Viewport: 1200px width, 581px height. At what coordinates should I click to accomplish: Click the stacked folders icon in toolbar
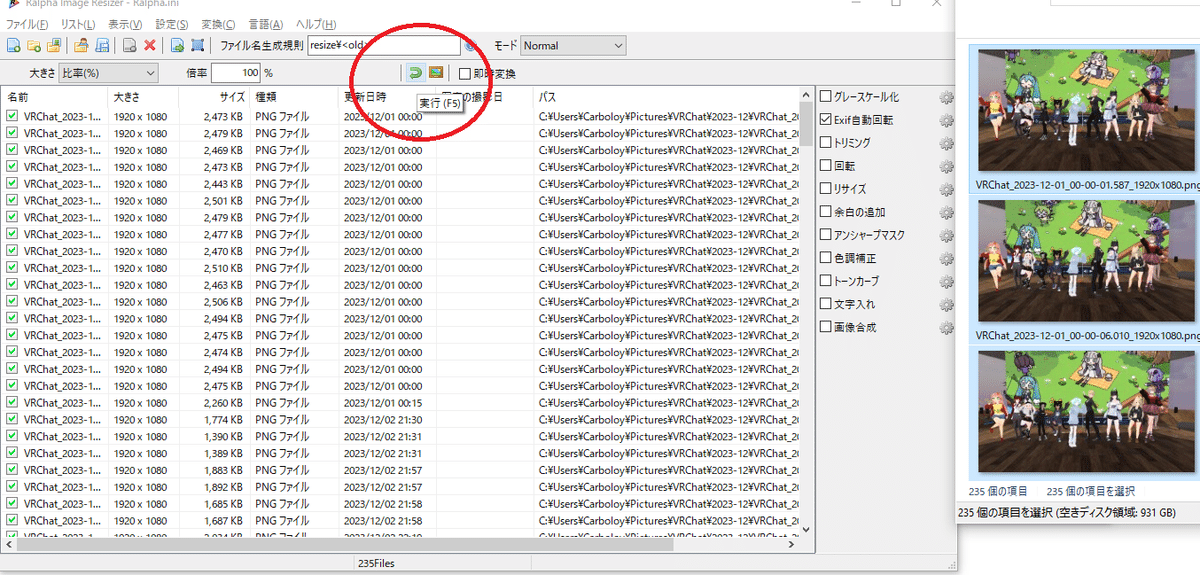53,45
